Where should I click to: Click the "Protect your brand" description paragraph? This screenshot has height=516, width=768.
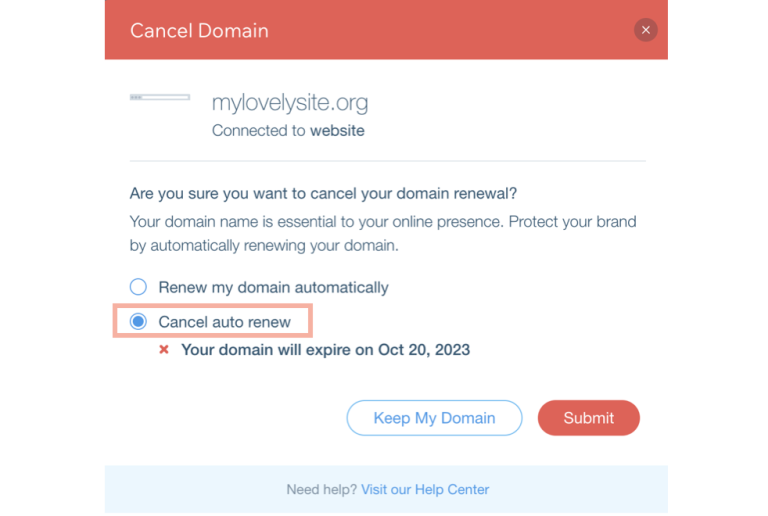pyautogui.click(x=383, y=232)
